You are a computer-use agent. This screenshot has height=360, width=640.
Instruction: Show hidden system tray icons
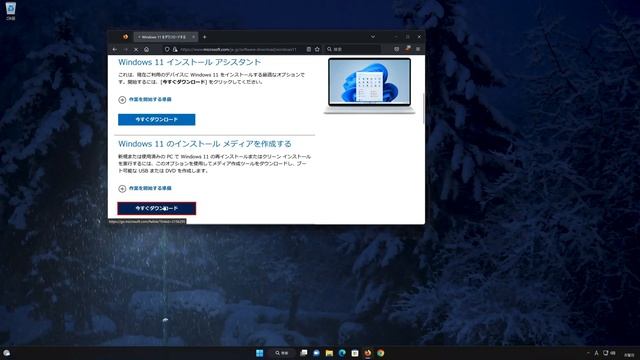pyautogui.click(x=588, y=353)
